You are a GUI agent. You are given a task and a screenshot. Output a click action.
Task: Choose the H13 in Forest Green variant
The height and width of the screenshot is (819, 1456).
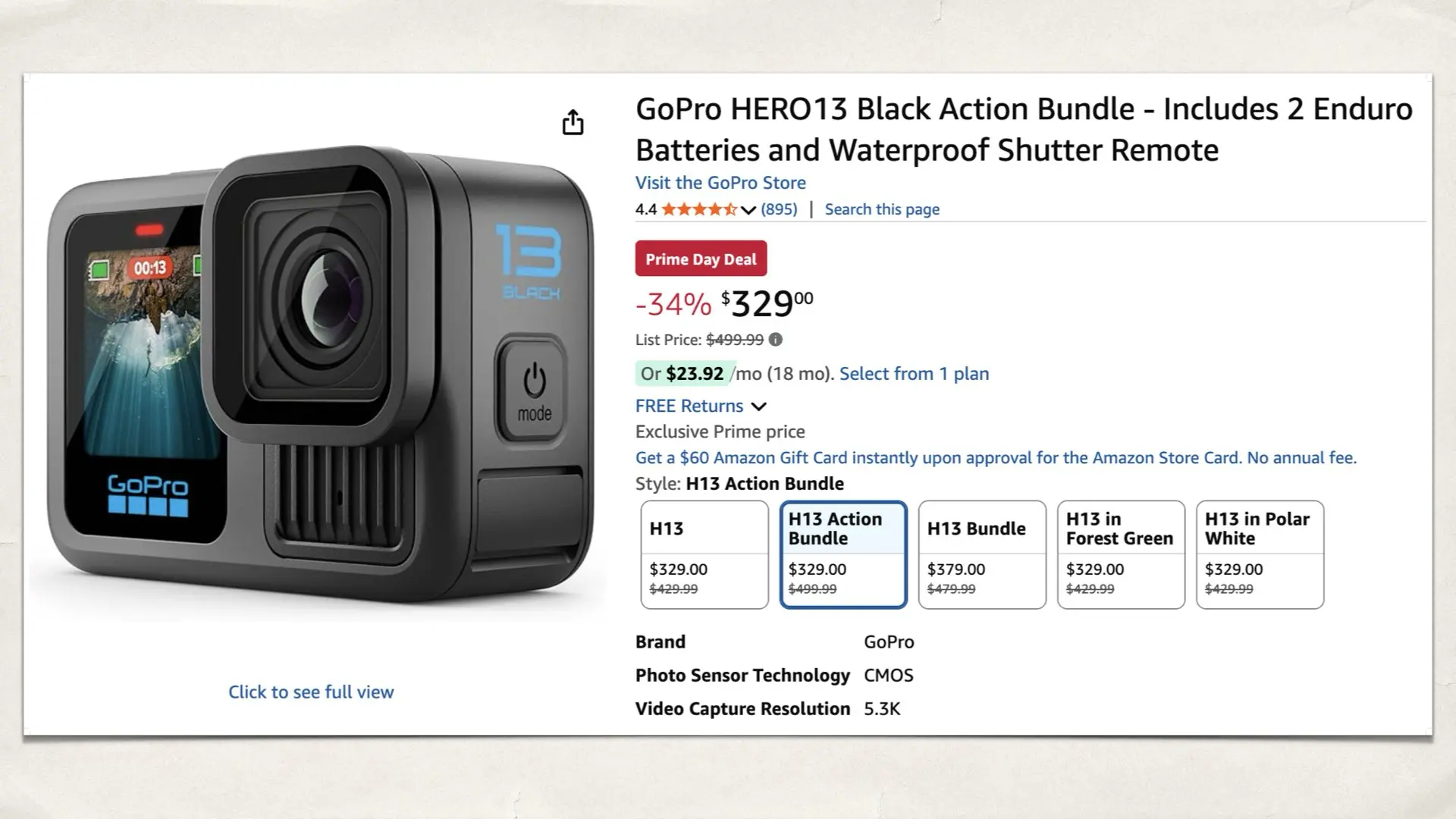[x=1120, y=554]
